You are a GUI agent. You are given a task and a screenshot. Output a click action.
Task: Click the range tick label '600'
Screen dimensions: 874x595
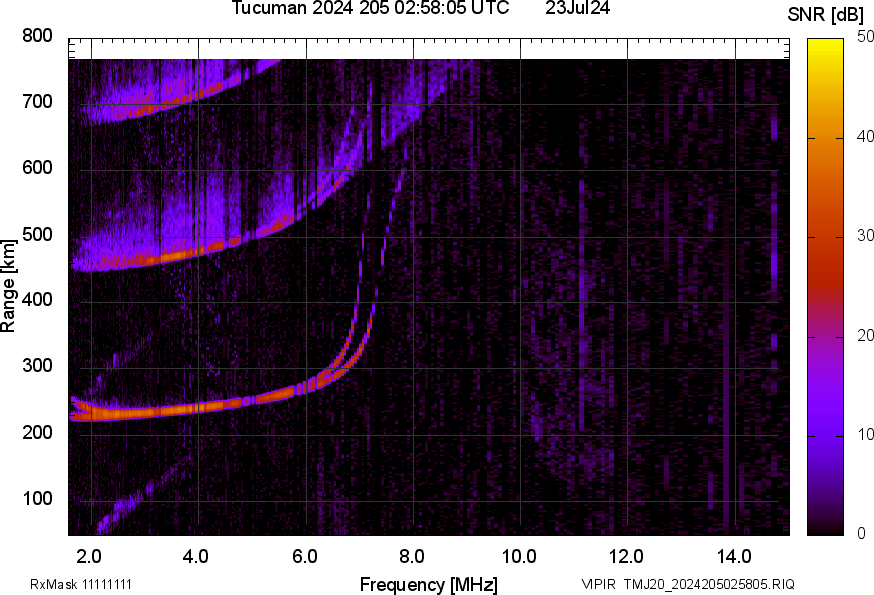[37, 168]
